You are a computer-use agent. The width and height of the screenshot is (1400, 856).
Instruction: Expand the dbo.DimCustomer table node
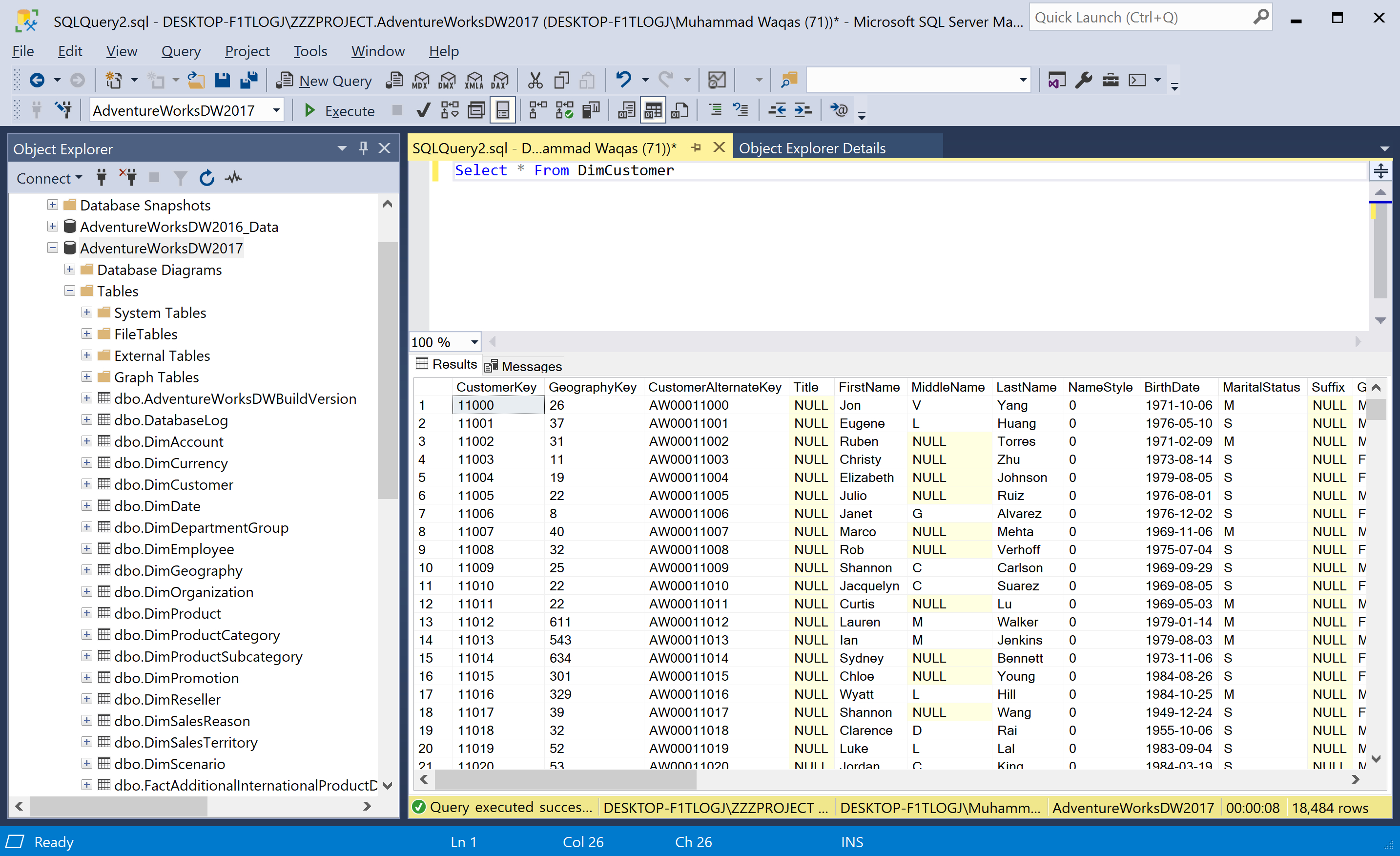[x=86, y=484]
